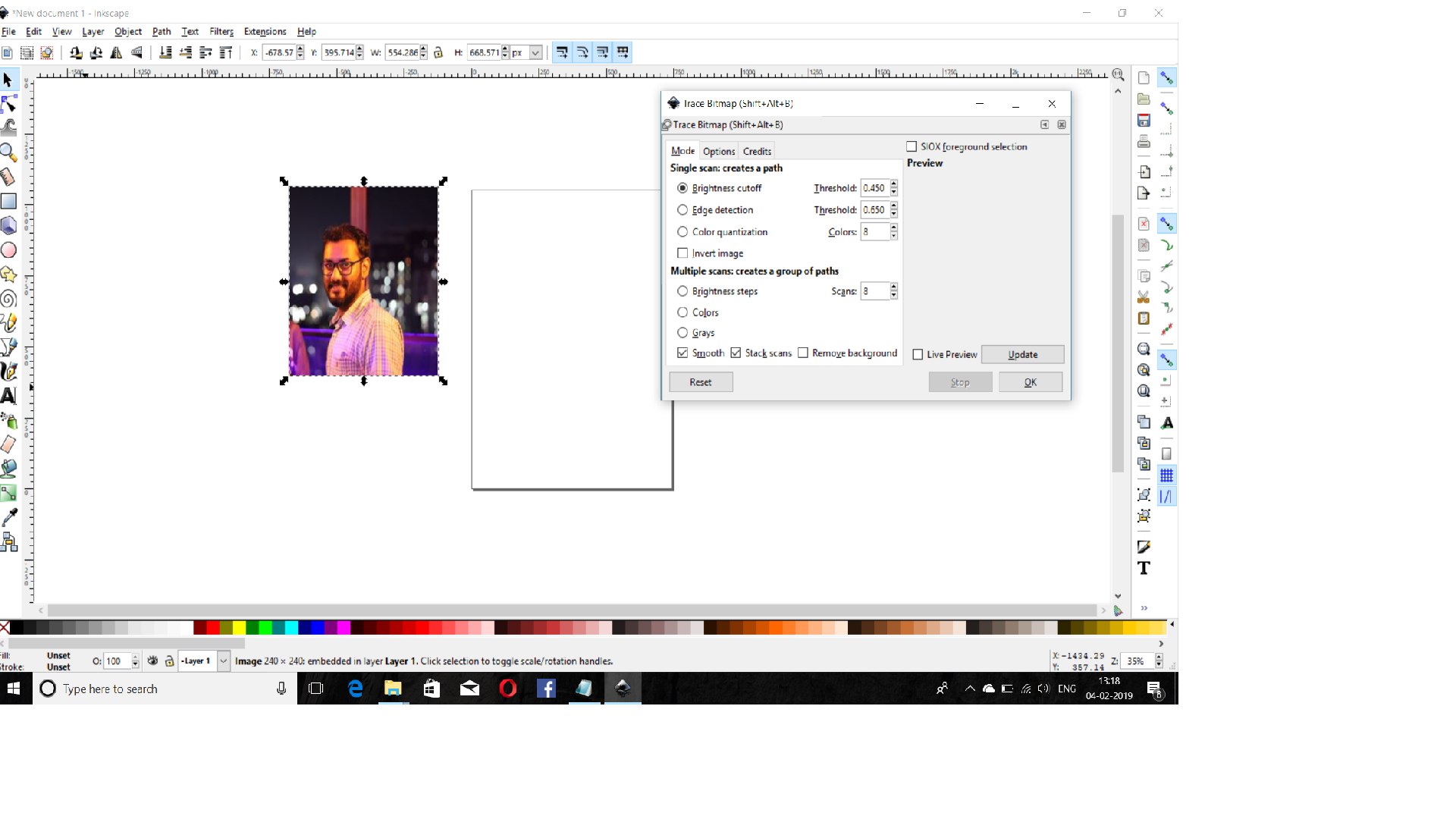Image resolution: width=1456 pixels, height=819 pixels.
Task: Pick the Color Dropper tool
Action: [x=8, y=517]
